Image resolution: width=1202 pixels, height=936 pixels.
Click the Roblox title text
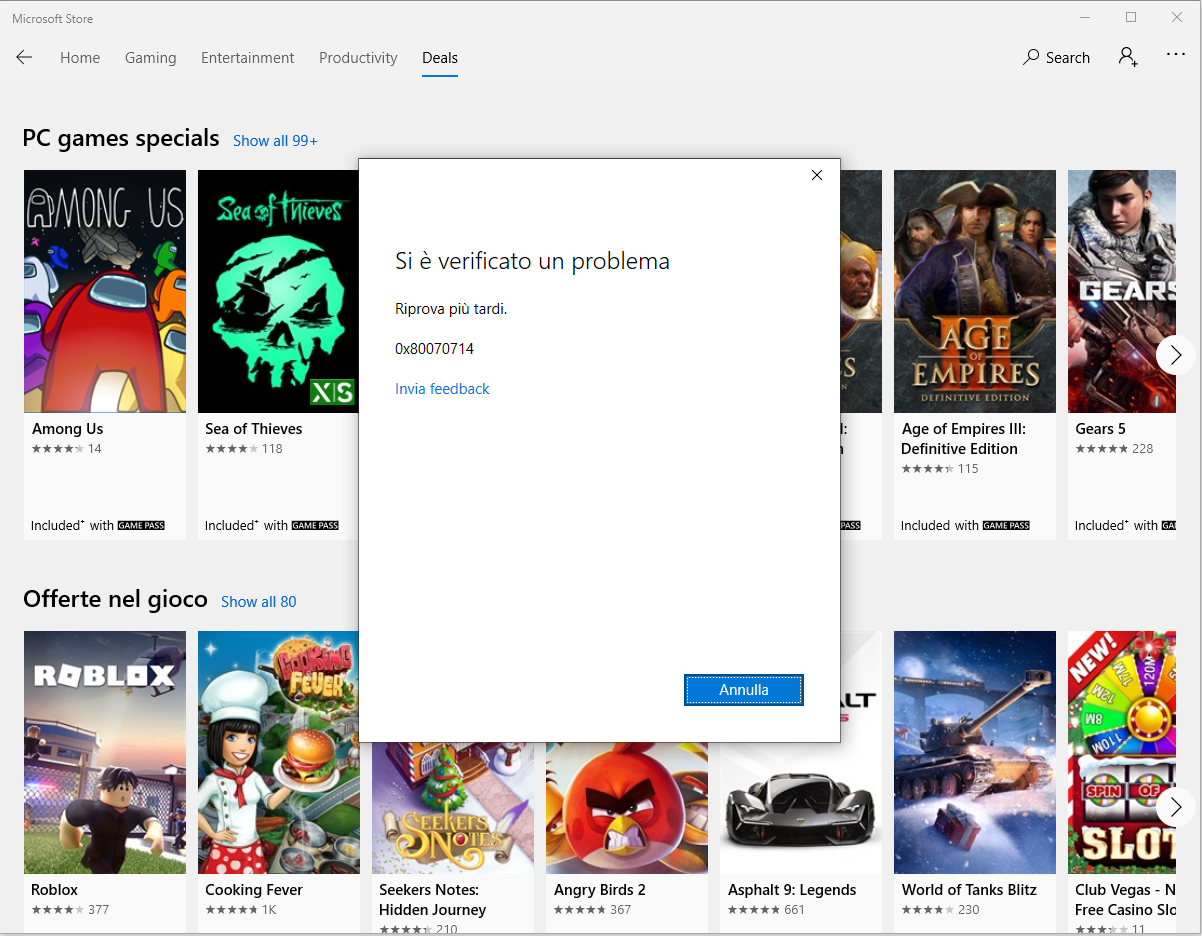pyautogui.click(x=55, y=890)
